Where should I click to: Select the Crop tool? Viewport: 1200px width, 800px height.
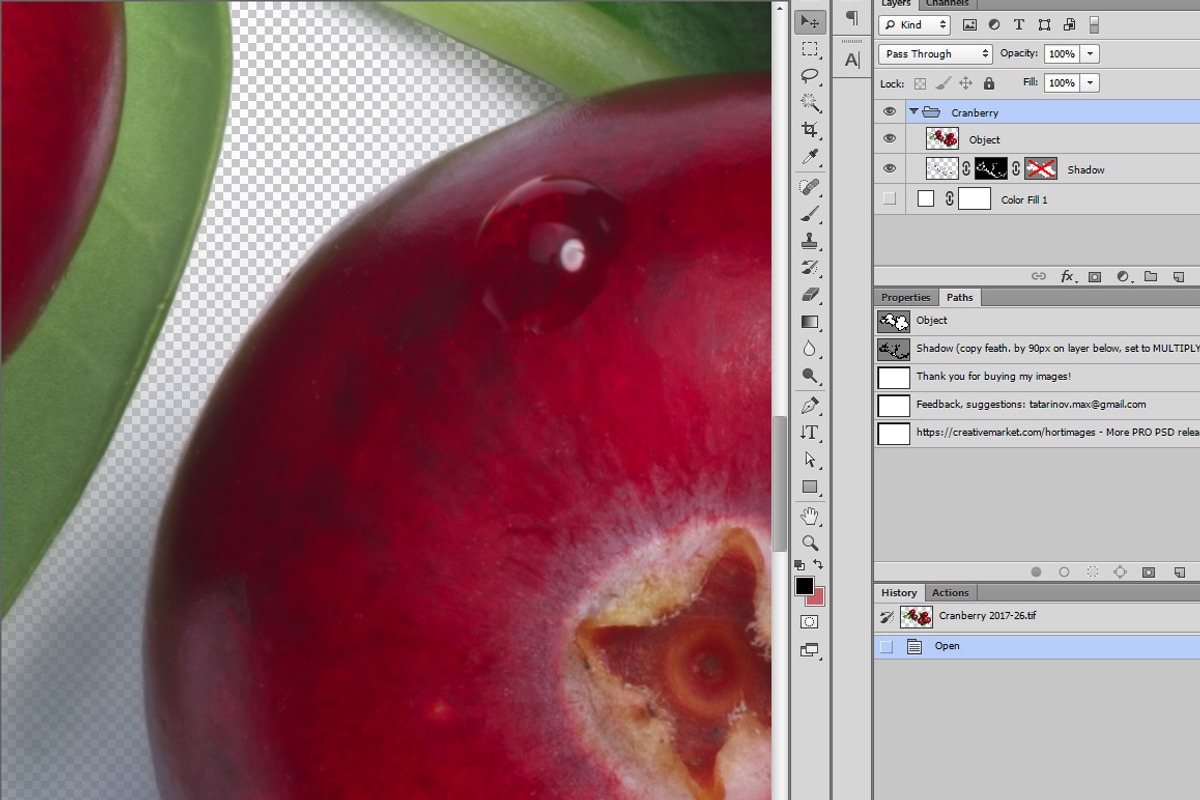tap(810, 128)
